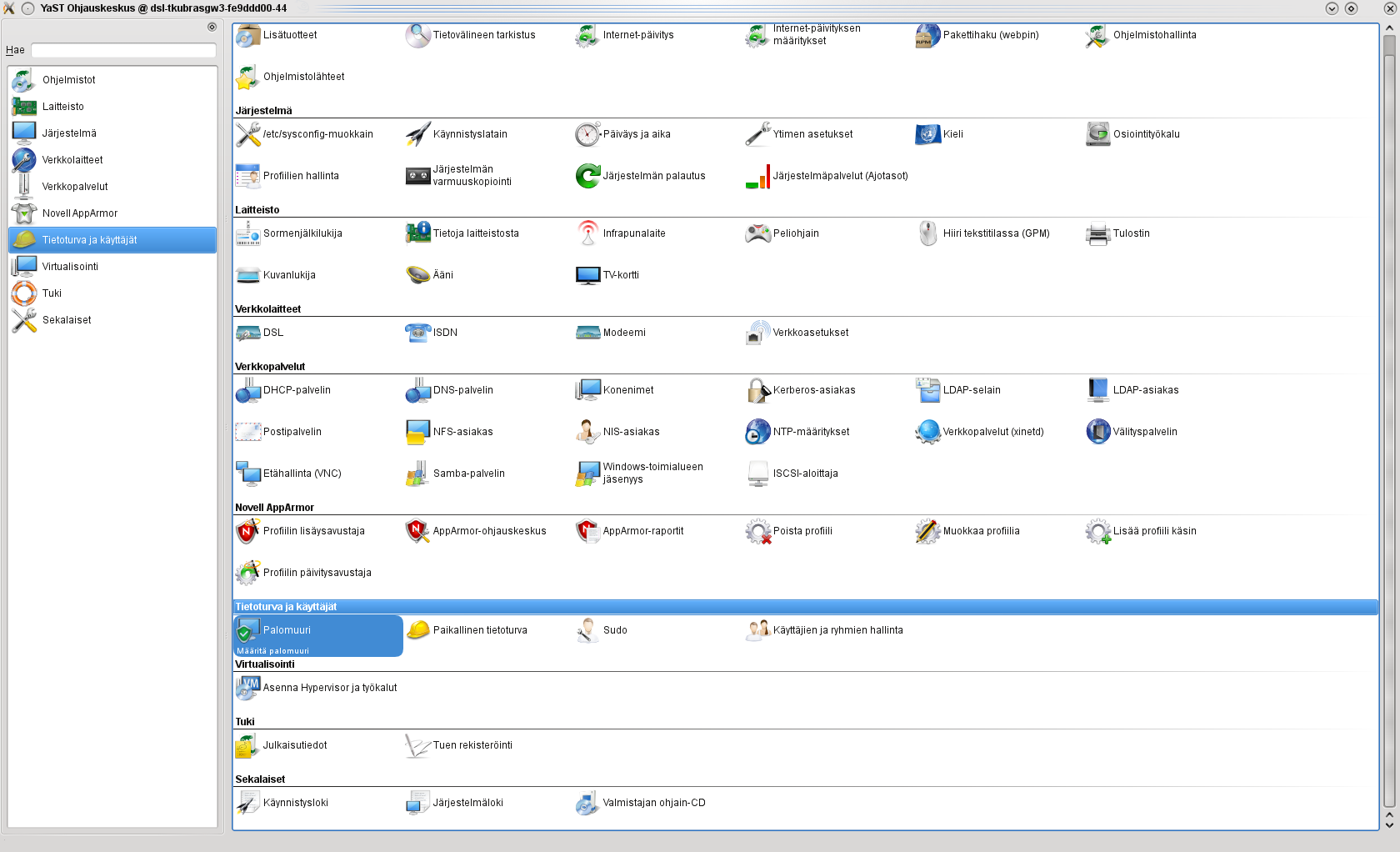Open the Peliohjain joystick icon

point(757,233)
